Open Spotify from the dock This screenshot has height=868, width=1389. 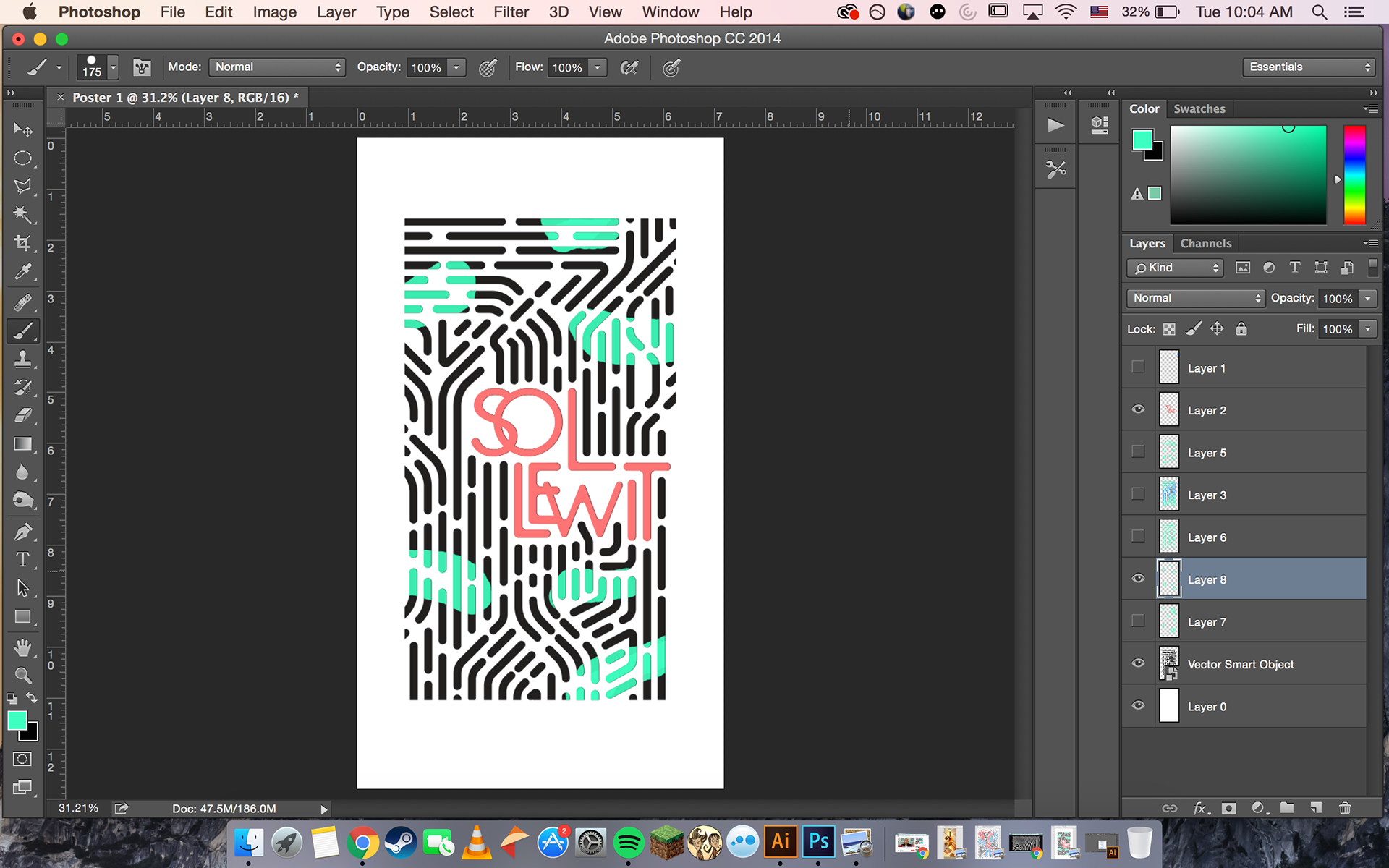629,843
